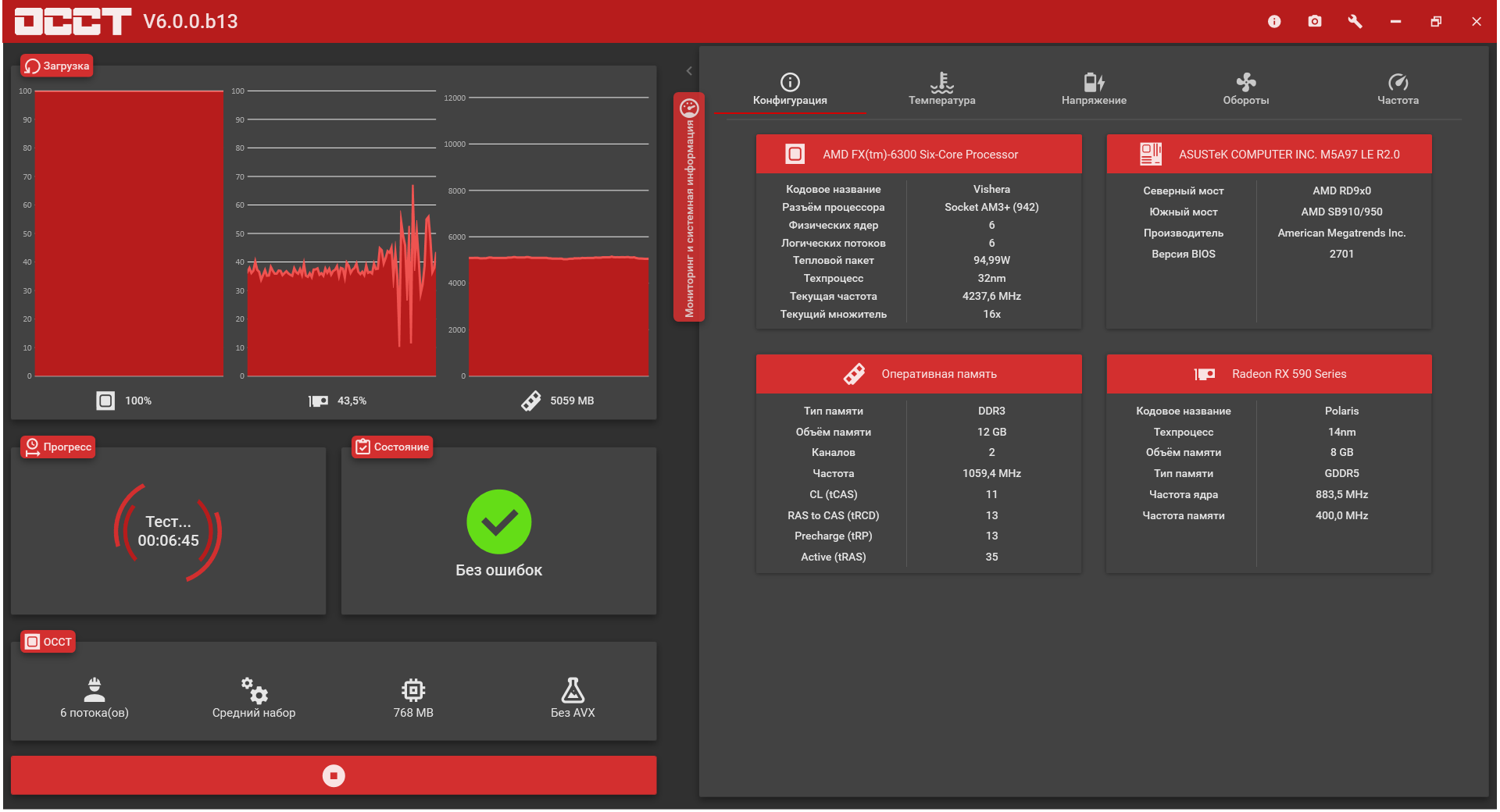The image size is (1500, 812).
Task: Click the green Без ошибок checkmark
Action: pos(499,522)
